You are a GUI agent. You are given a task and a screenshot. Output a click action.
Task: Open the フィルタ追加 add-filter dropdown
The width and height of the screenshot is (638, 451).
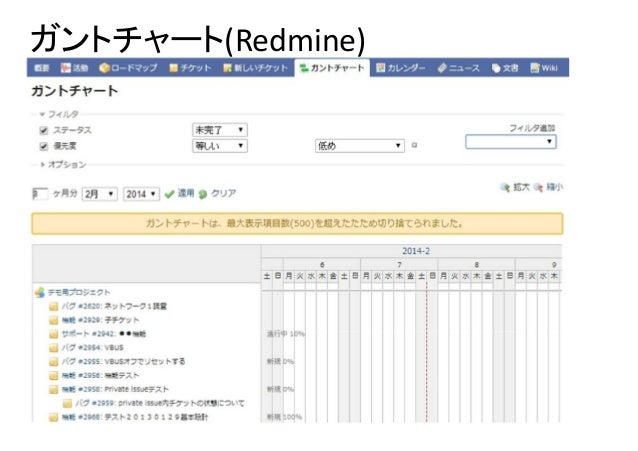(511, 142)
